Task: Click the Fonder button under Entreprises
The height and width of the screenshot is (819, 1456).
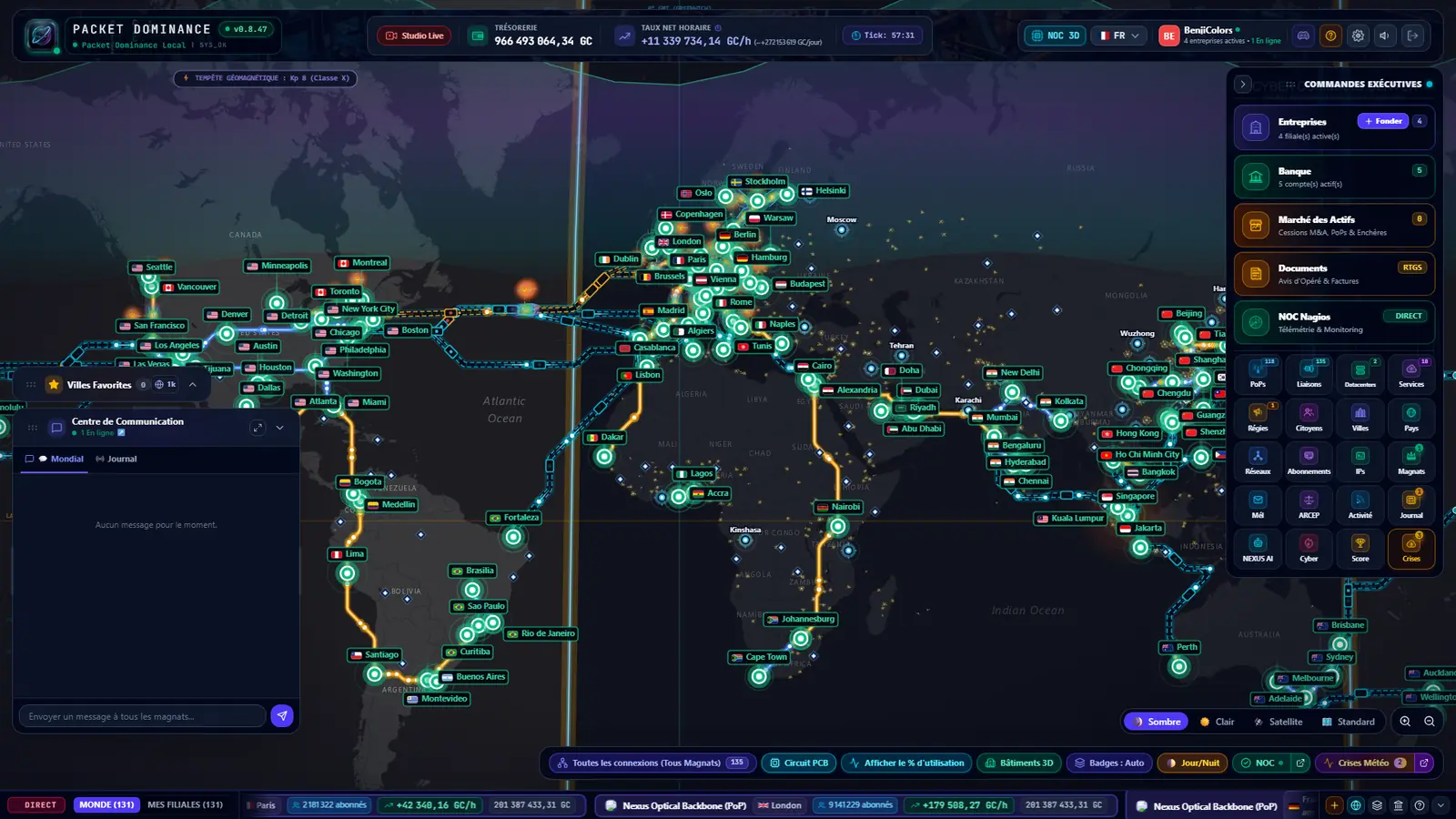Action: click(1383, 121)
